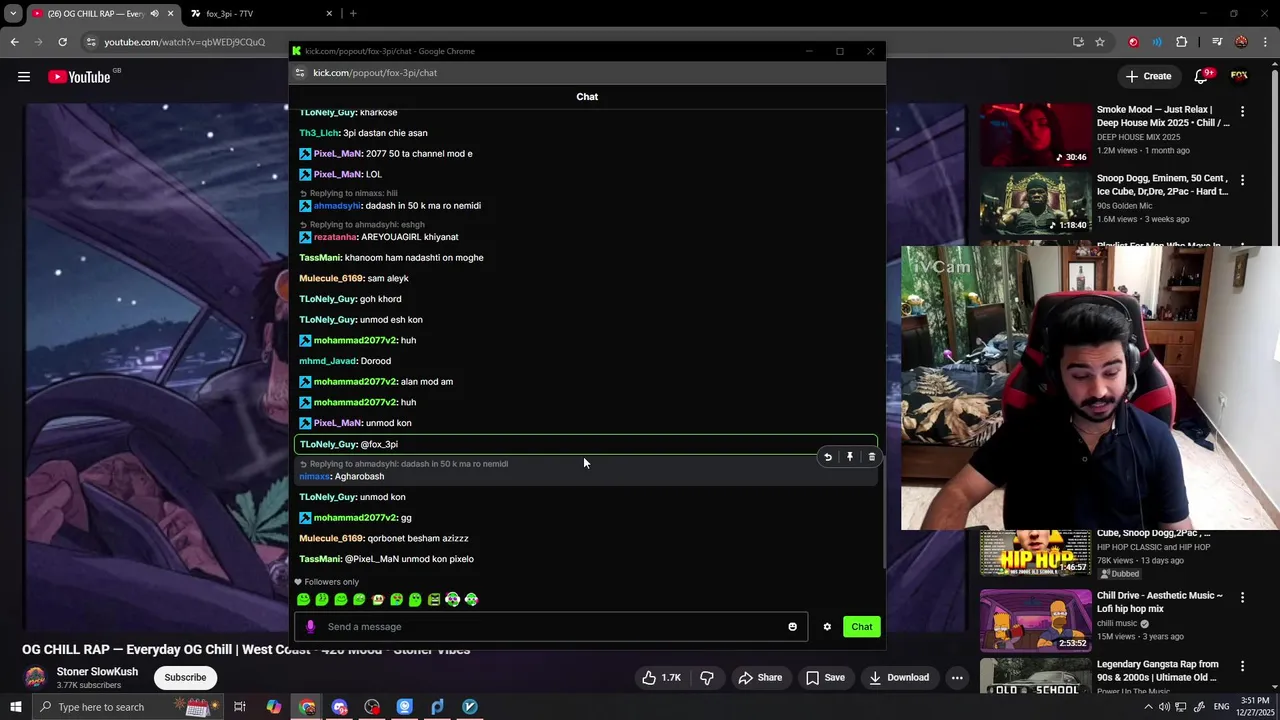Open the red extension icon in toolbar
The image size is (1280, 720).
tap(1133, 42)
